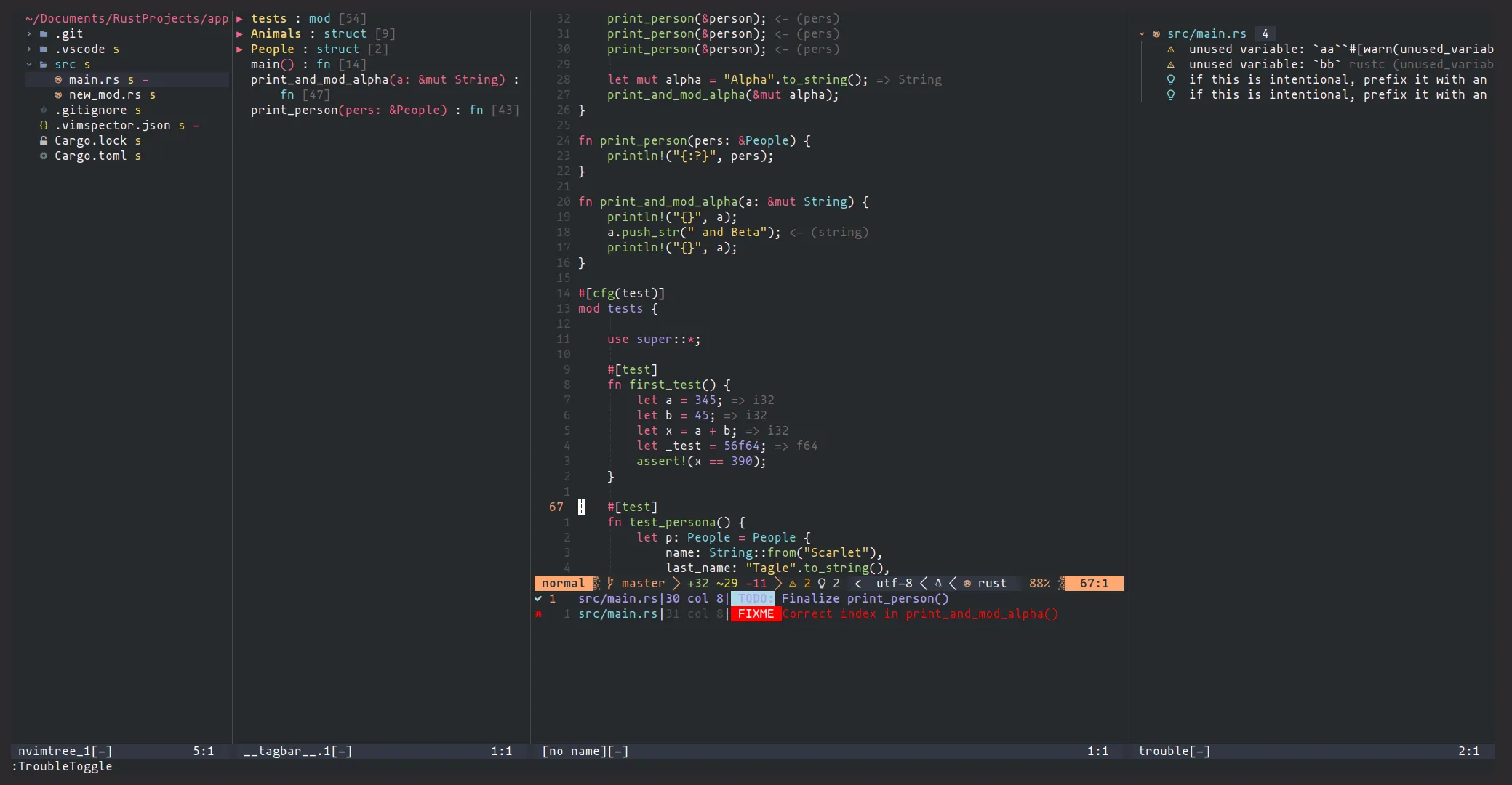Expand the tests mod in tagbar
Screen dimensions: 1512x785
coord(239,19)
